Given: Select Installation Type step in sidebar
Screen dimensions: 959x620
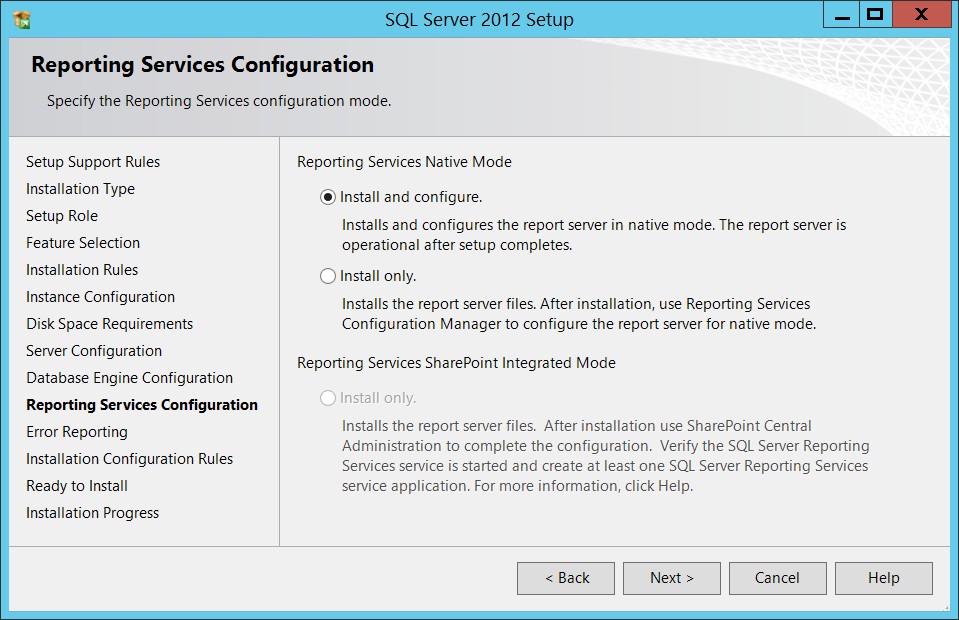Looking at the screenshot, I should (x=80, y=189).
